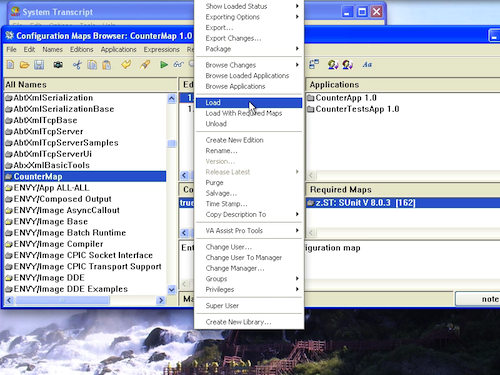Choose Export Changes... from the menu

coord(249,38)
